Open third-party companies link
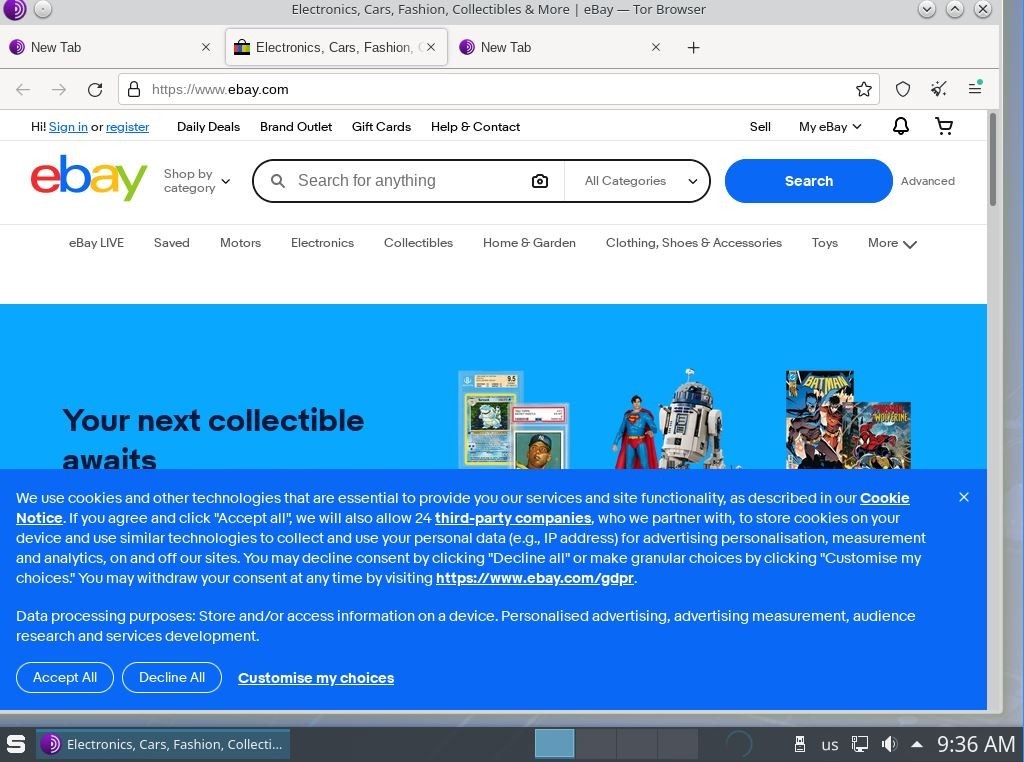Image resolution: width=1024 pixels, height=762 pixels. [513, 518]
